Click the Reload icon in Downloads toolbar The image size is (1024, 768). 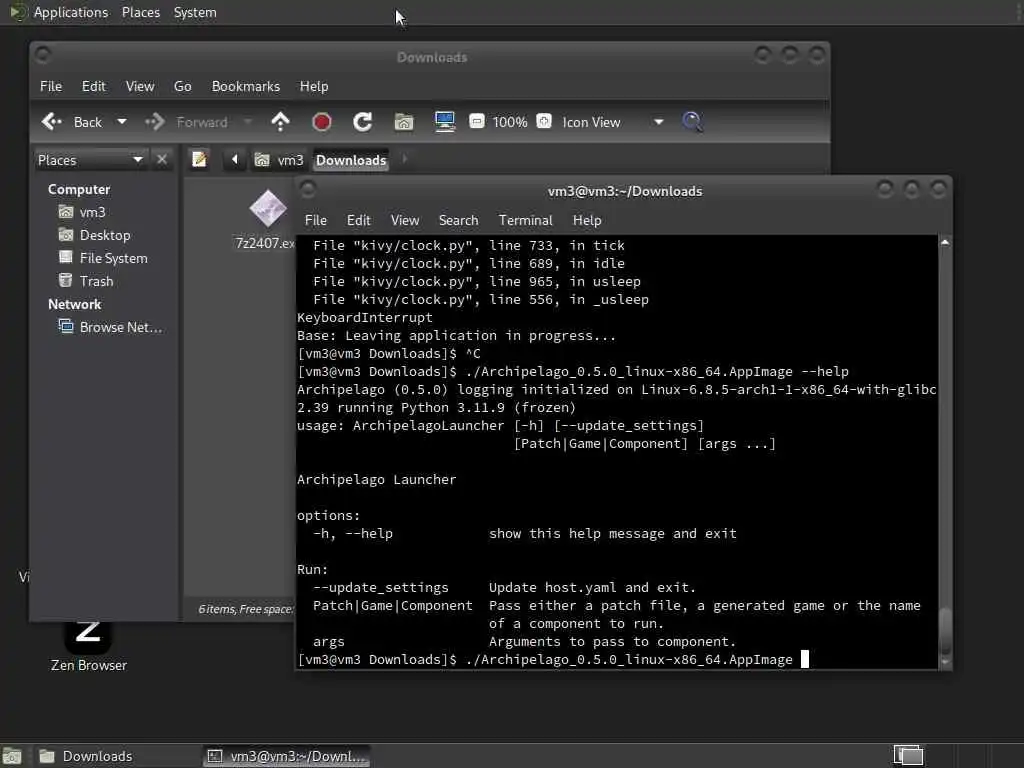click(x=362, y=121)
